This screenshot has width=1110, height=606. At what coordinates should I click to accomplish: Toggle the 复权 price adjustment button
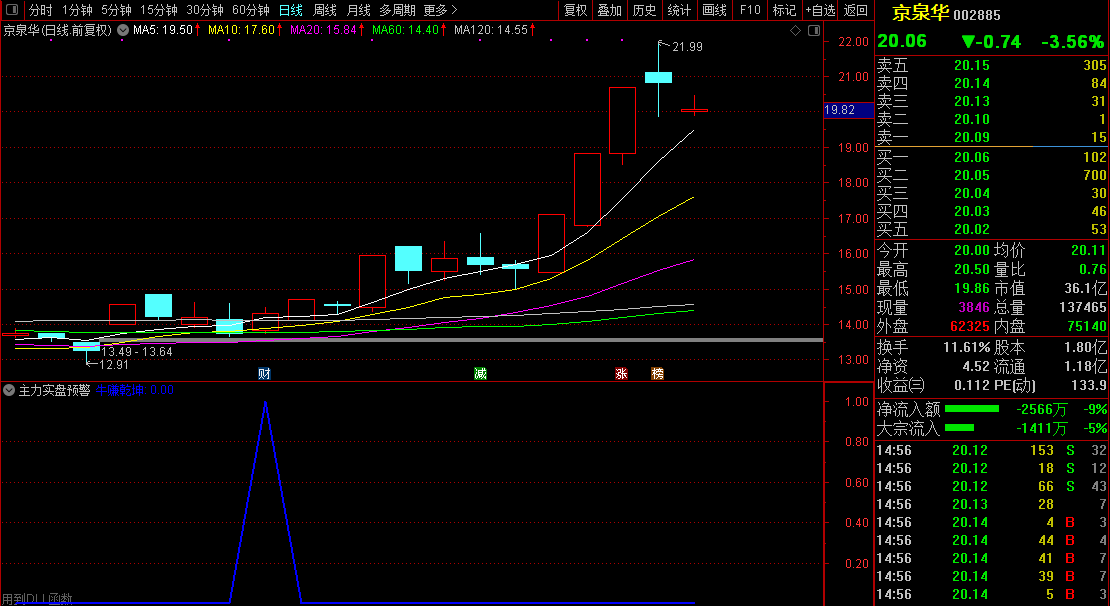(x=576, y=10)
